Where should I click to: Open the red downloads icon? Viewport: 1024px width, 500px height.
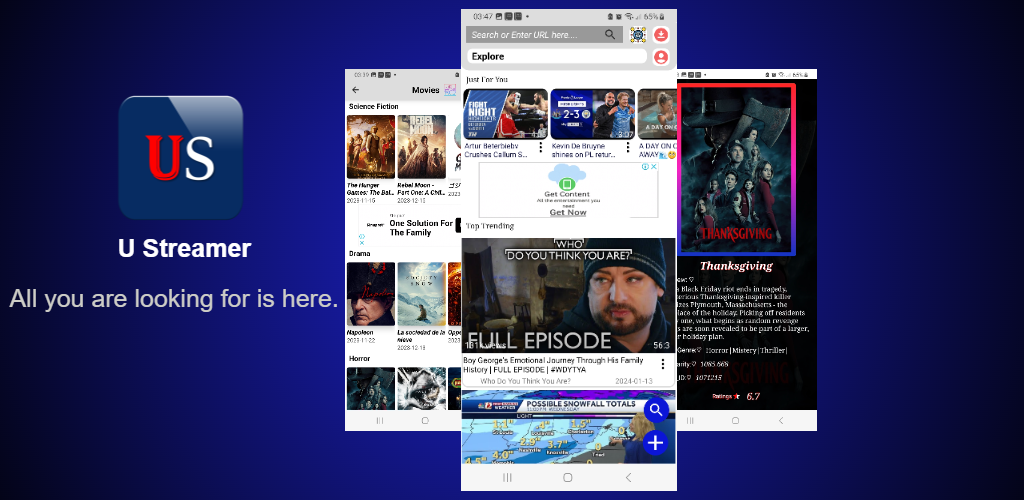click(661, 35)
